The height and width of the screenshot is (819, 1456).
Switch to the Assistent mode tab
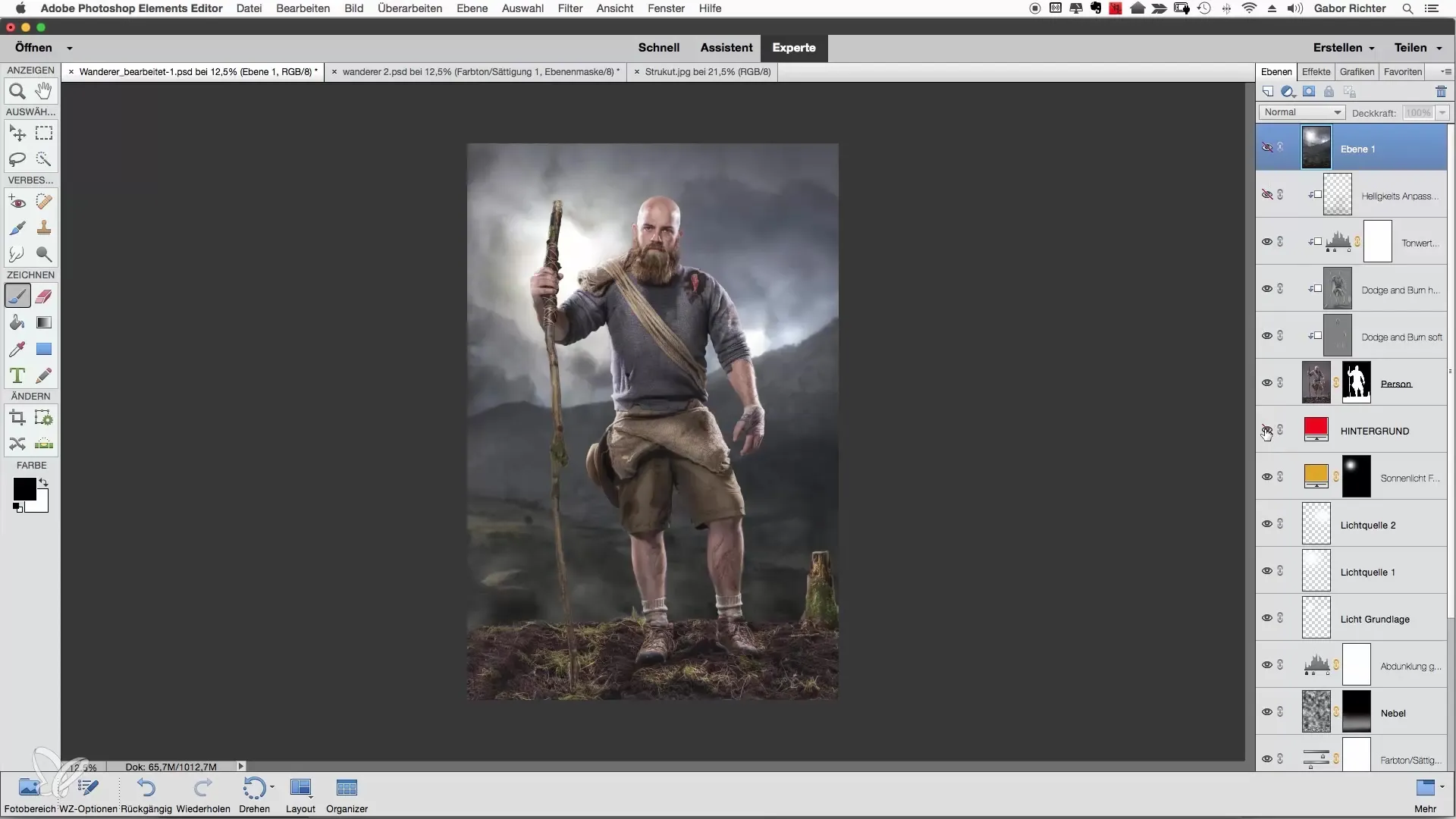click(x=726, y=48)
